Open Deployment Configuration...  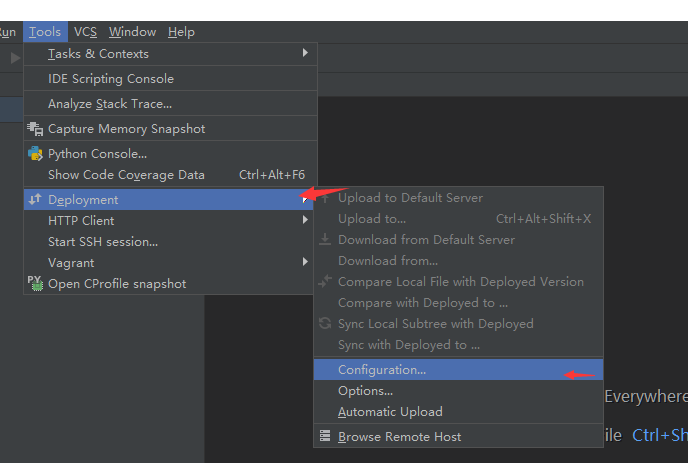[x=459, y=370]
